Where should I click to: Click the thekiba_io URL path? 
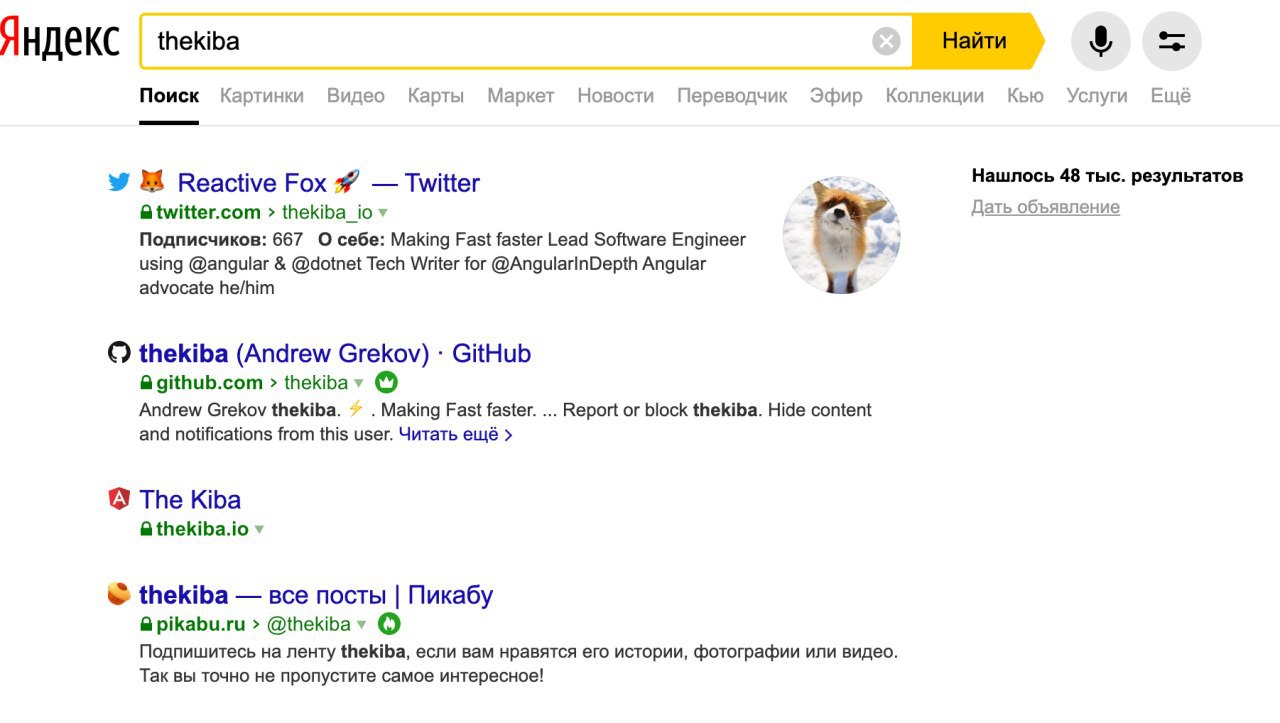point(327,212)
